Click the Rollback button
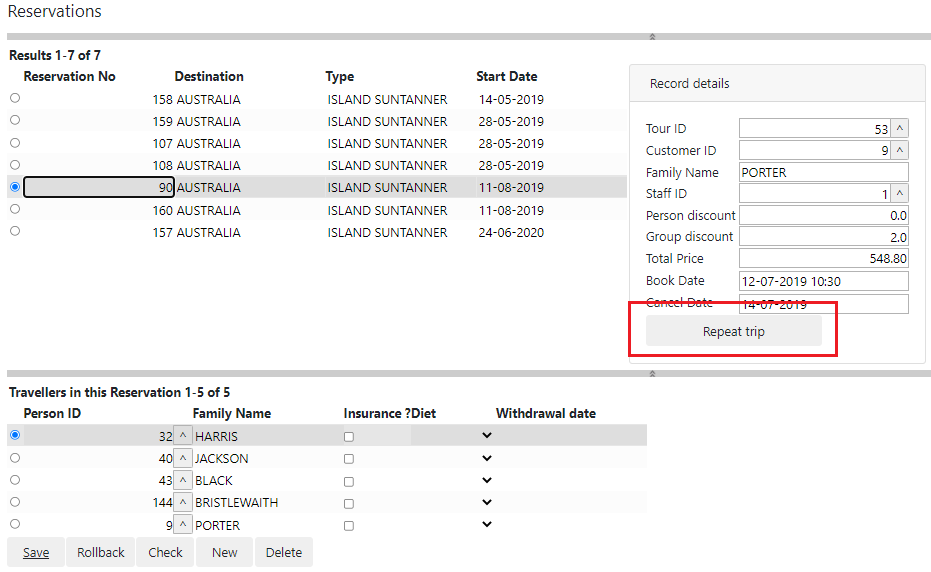Viewport: 931px width, 572px height. (101, 552)
